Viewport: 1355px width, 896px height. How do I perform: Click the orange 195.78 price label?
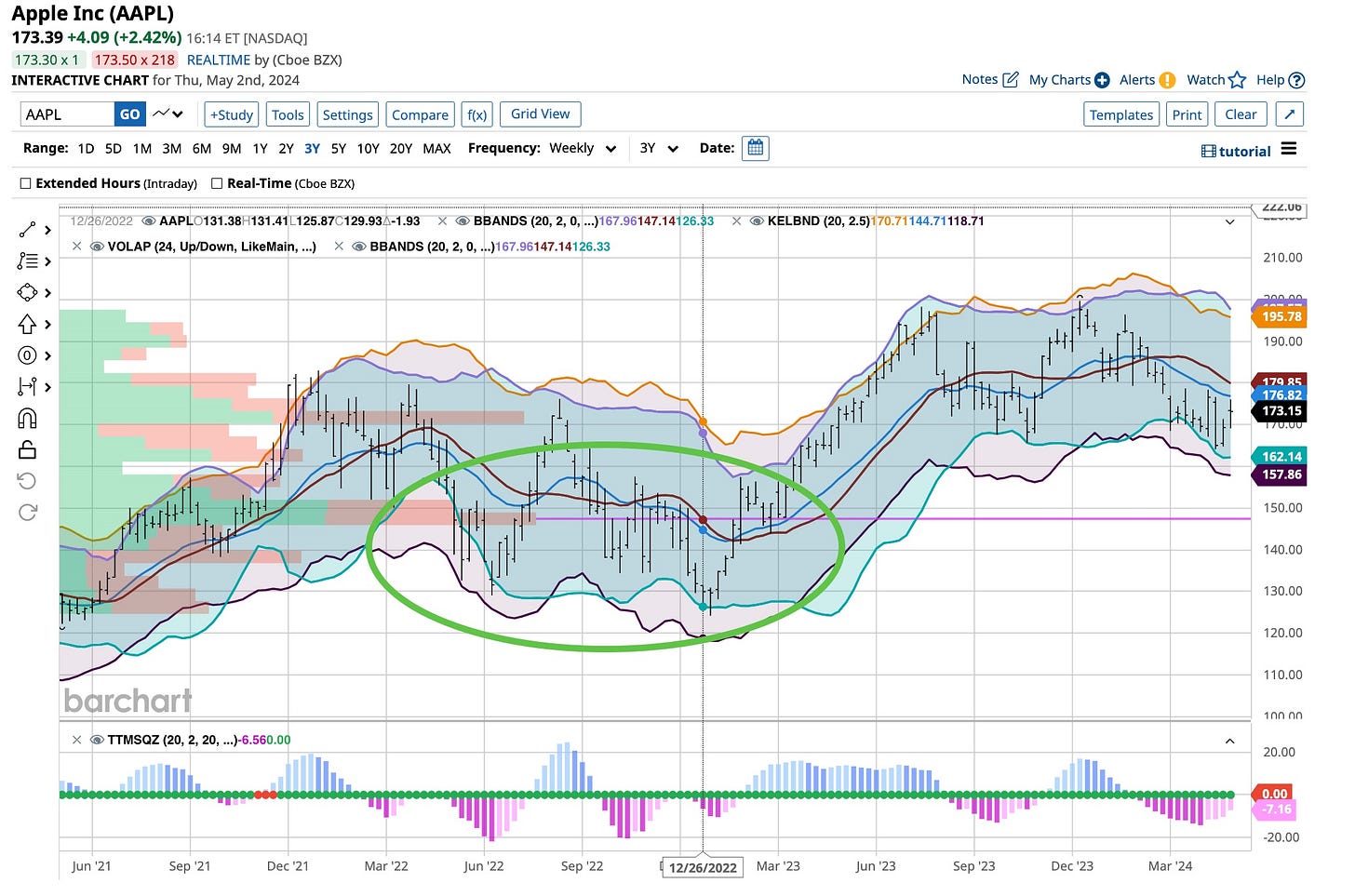pyautogui.click(x=1281, y=316)
